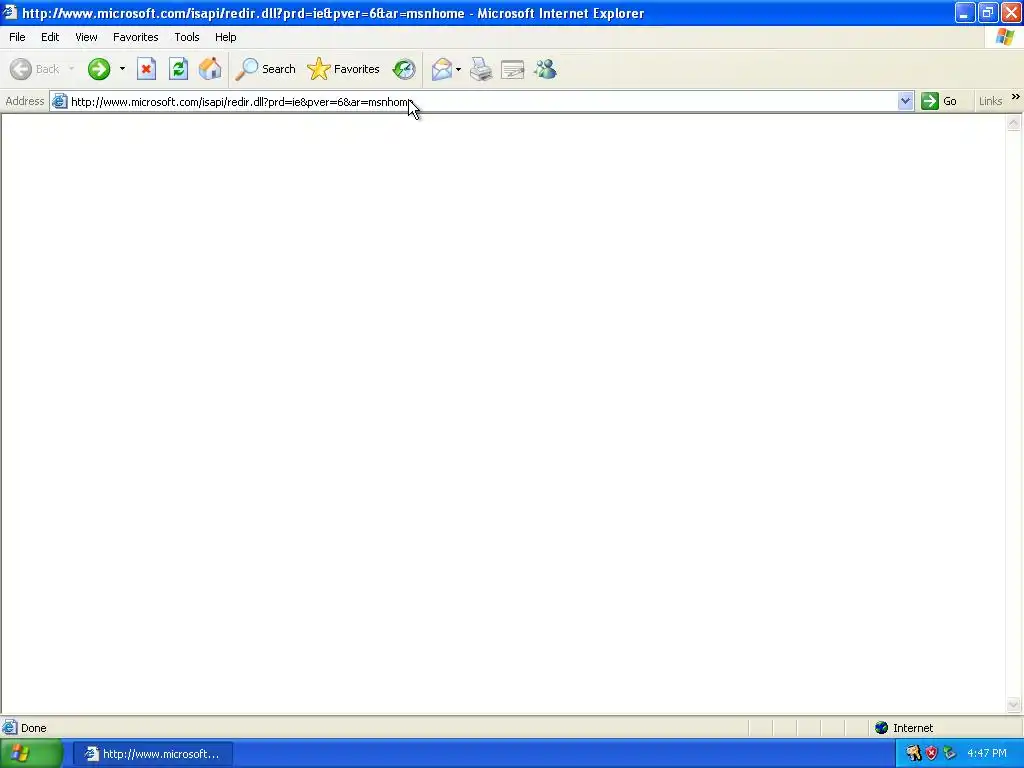This screenshot has height=768, width=1024.
Task: Restore down the Internet Explorer window
Action: pyautogui.click(x=988, y=12)
